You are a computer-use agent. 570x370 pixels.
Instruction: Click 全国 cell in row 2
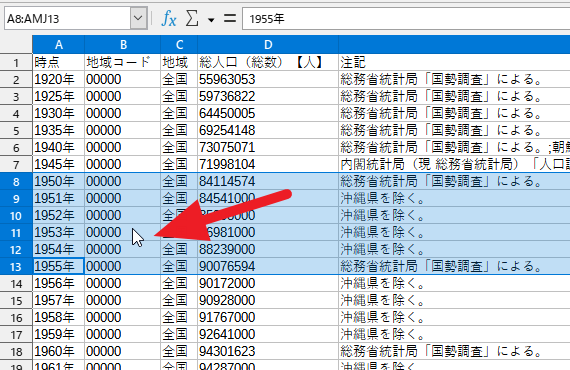click(x=179, y=80)
